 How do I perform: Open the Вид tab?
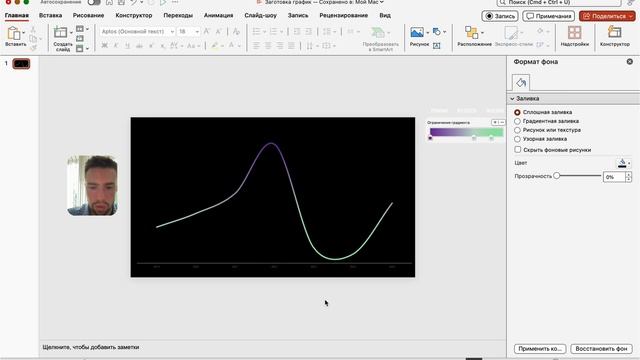click(385, 15)
